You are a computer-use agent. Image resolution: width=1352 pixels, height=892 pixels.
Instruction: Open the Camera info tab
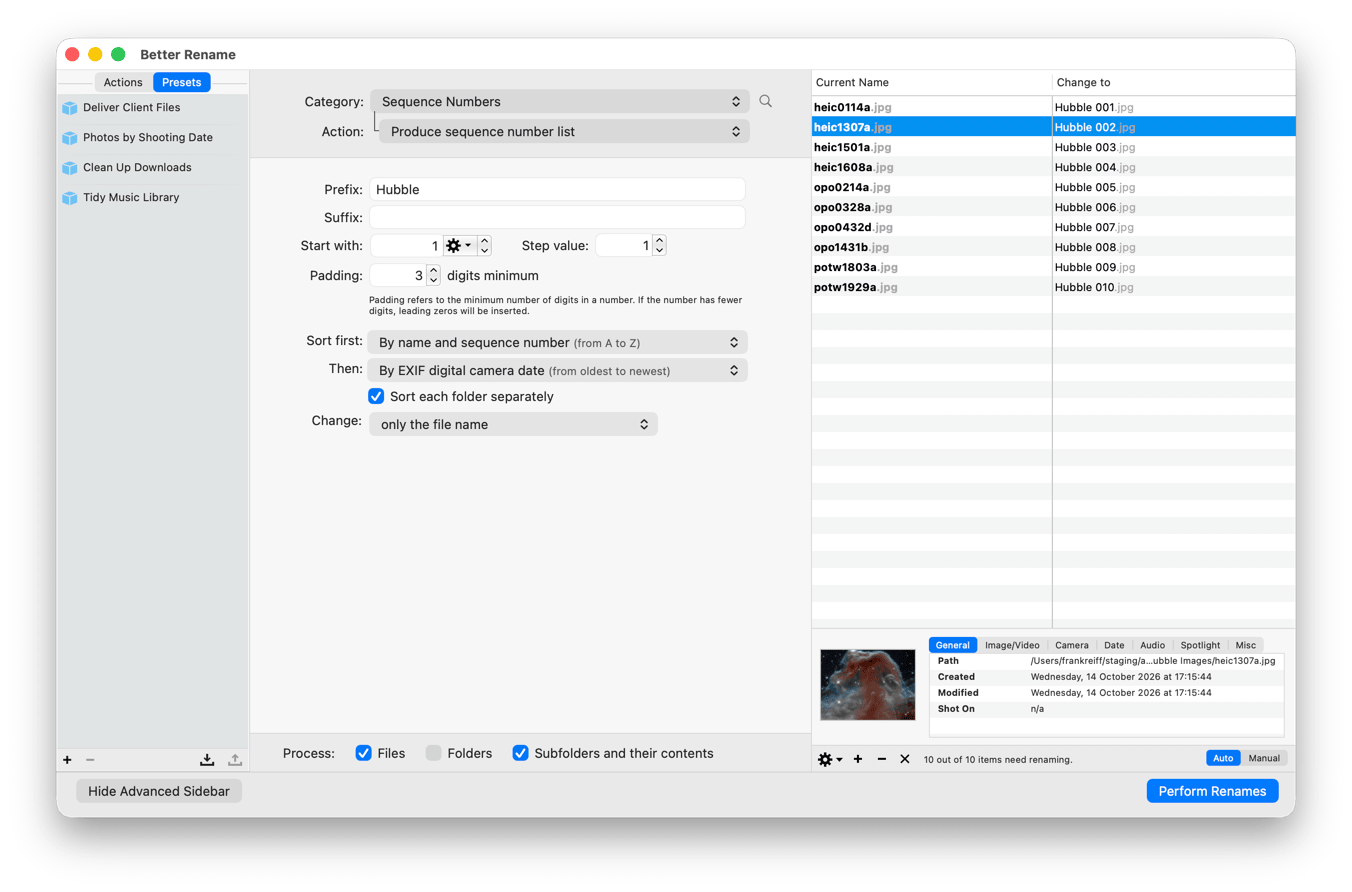pos(1072,645)
